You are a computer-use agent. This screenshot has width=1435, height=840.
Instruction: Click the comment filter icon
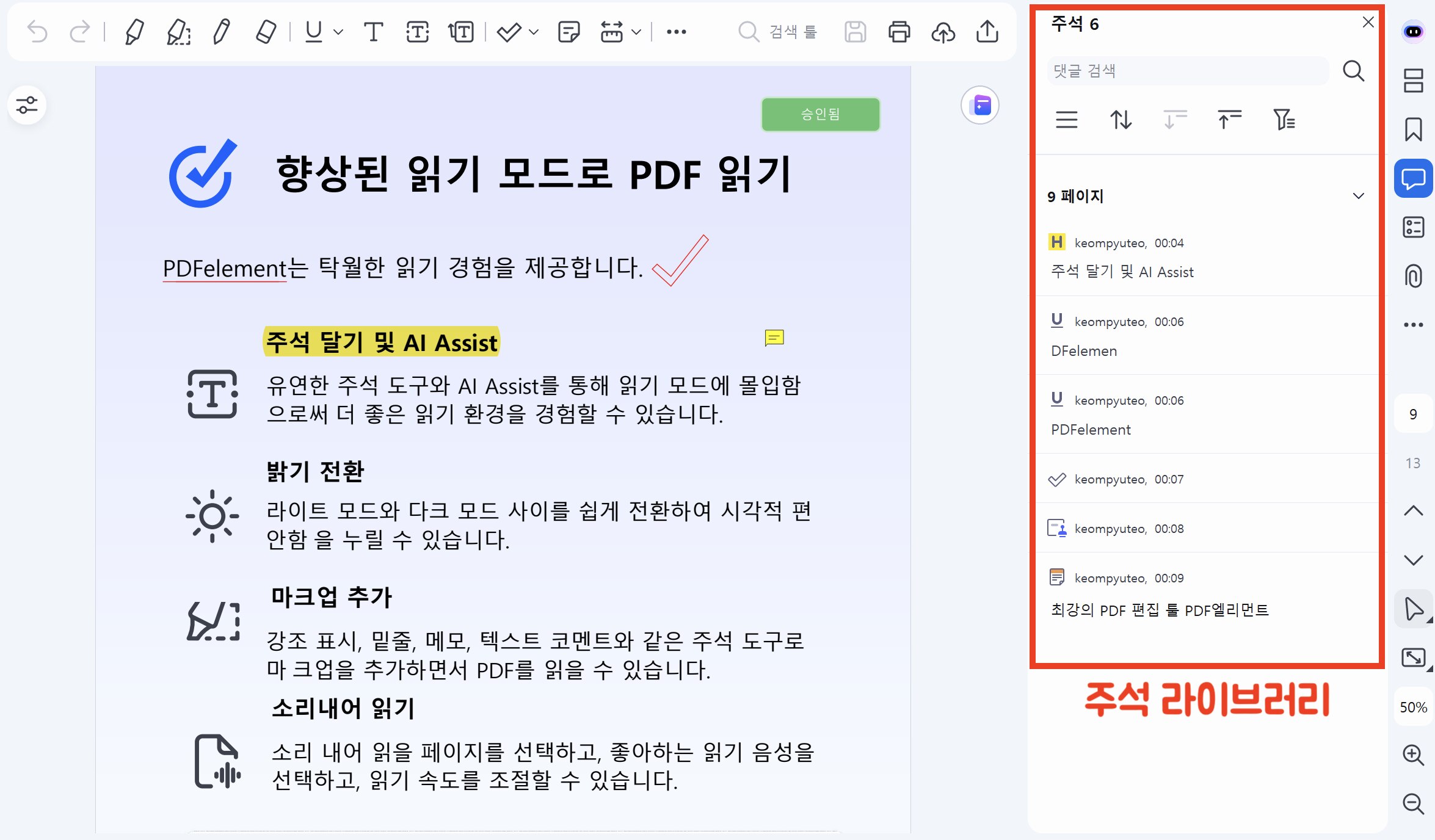click(x=1284, y=119)
